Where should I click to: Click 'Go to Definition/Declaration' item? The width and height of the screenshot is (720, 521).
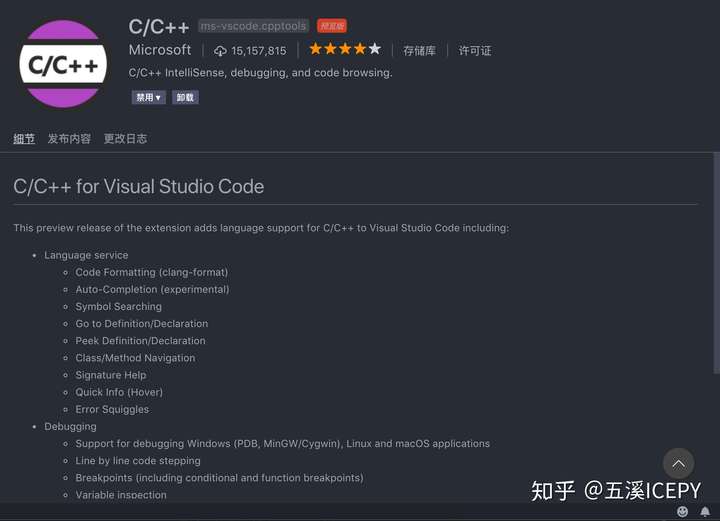coord(141,324)
